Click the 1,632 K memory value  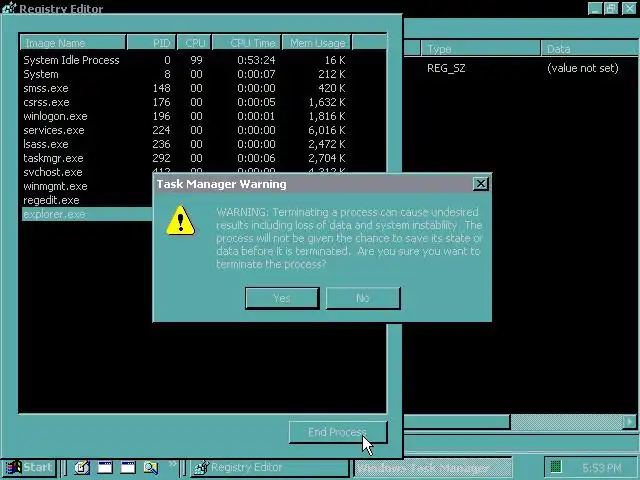click(327, 102)
